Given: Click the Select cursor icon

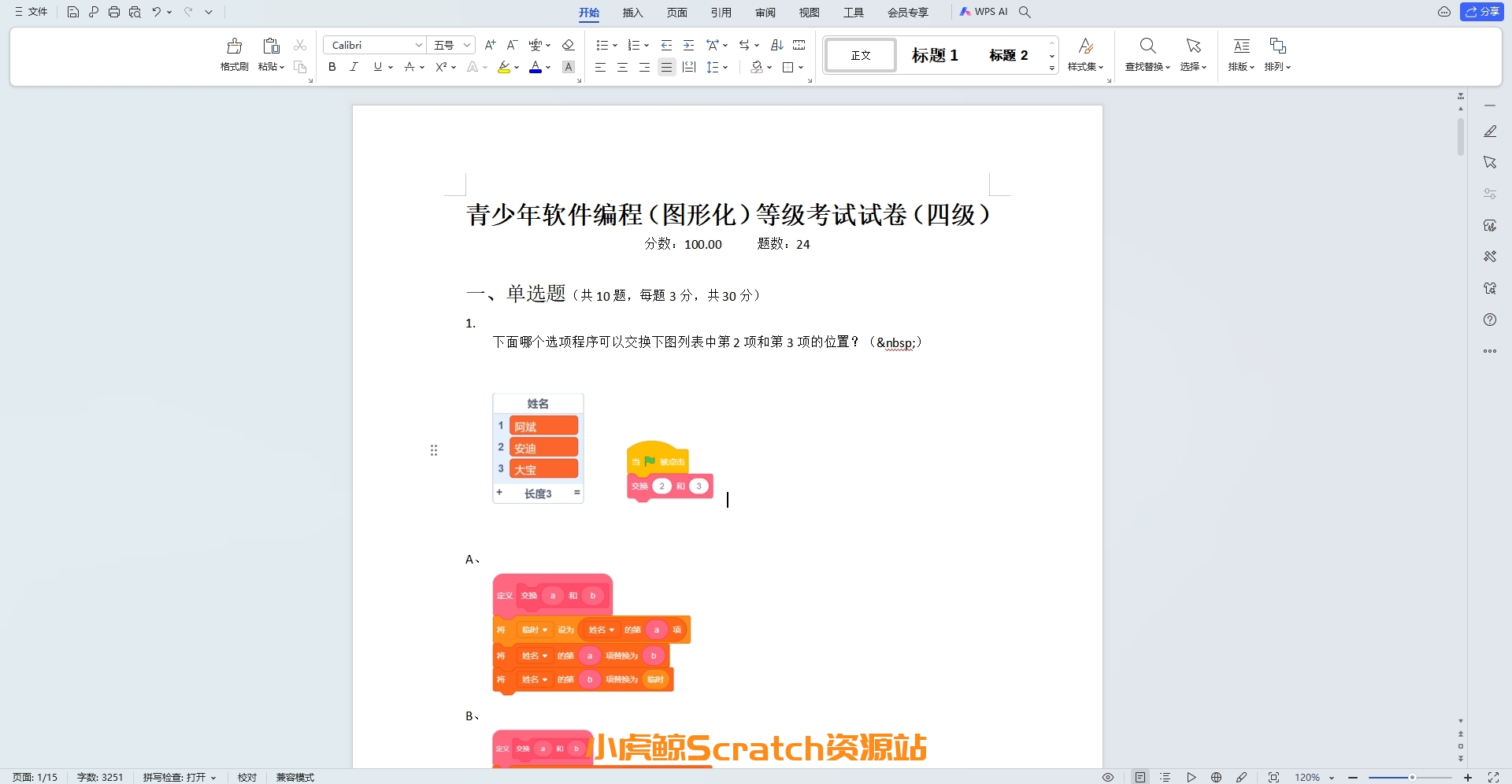Looking at the screenshot, I should coord(1194,46).
